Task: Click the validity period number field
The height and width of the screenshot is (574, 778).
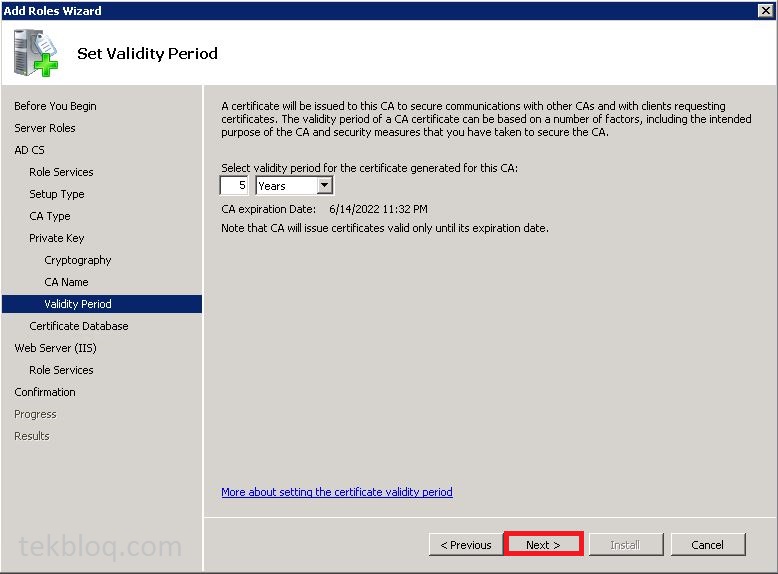Action: point(234,186)
